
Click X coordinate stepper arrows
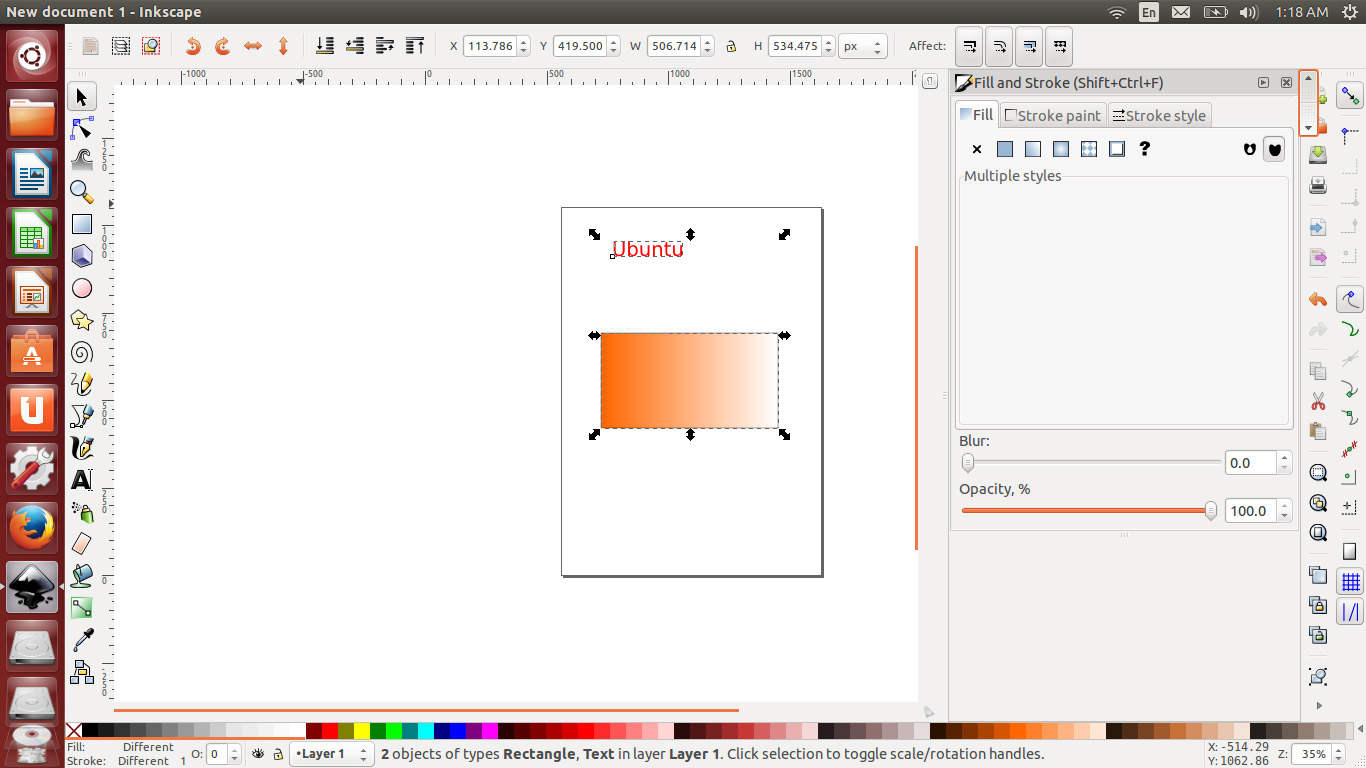tap(524, 46)
